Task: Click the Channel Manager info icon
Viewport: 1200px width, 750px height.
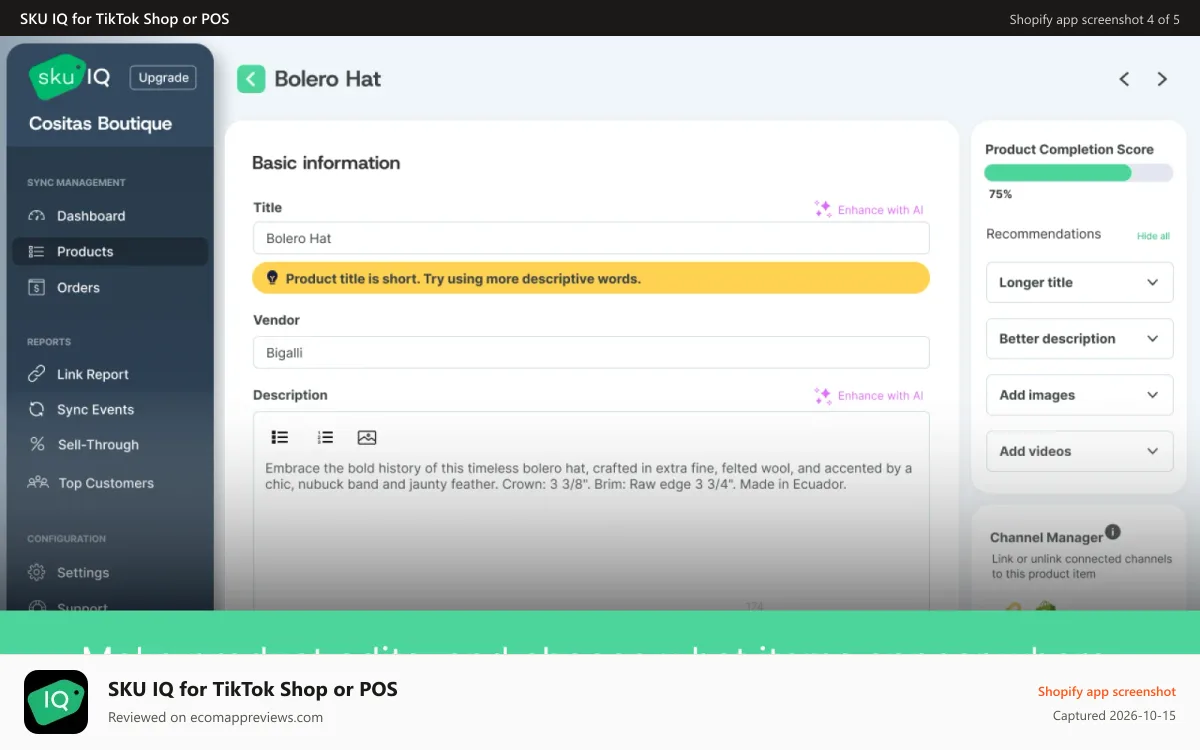Action: pyautogui.click(x=1113, y=532)
